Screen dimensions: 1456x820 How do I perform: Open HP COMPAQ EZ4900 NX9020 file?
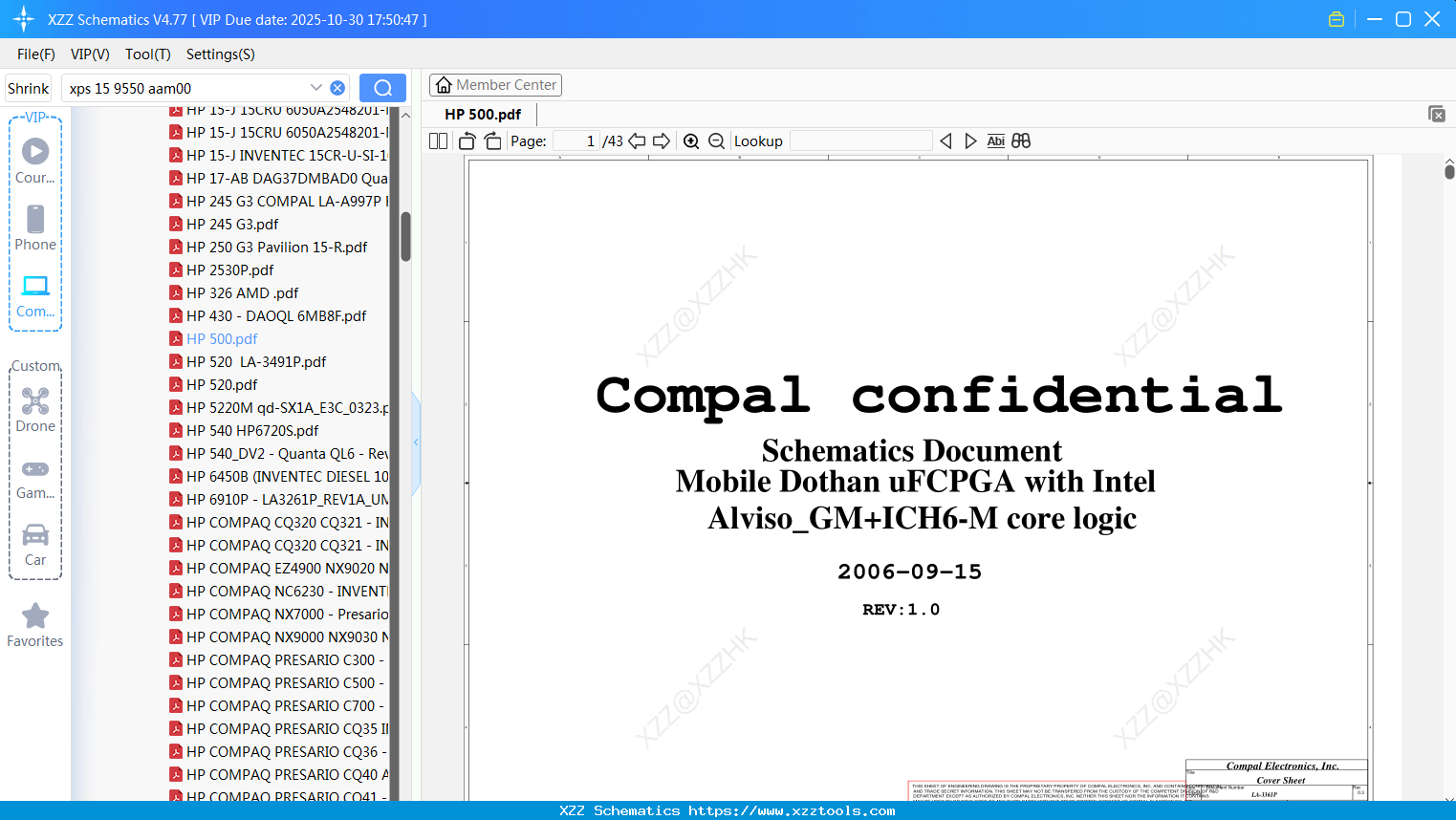(x=278, y=568)
